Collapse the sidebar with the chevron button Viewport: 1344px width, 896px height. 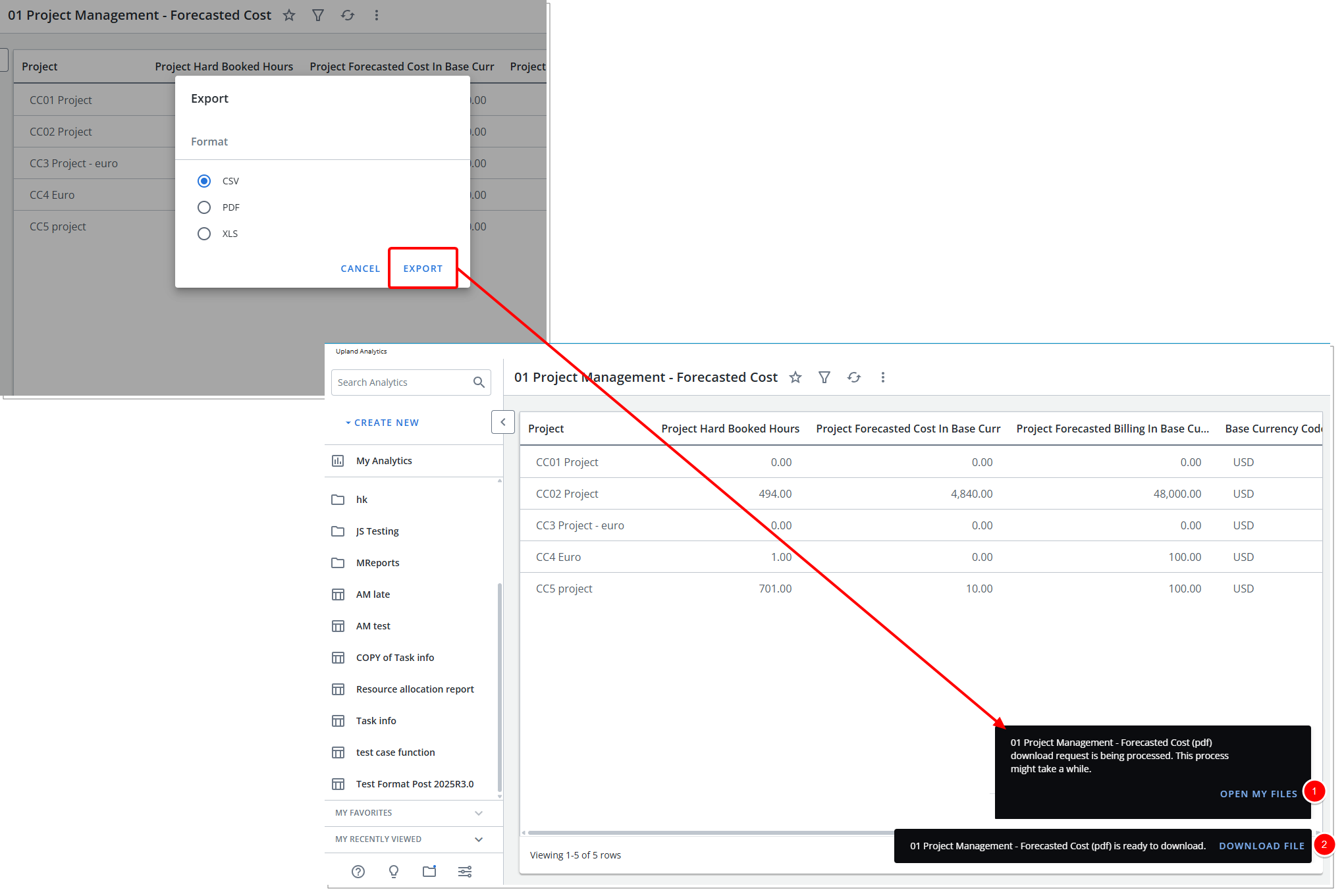click(x=503, y=422)
